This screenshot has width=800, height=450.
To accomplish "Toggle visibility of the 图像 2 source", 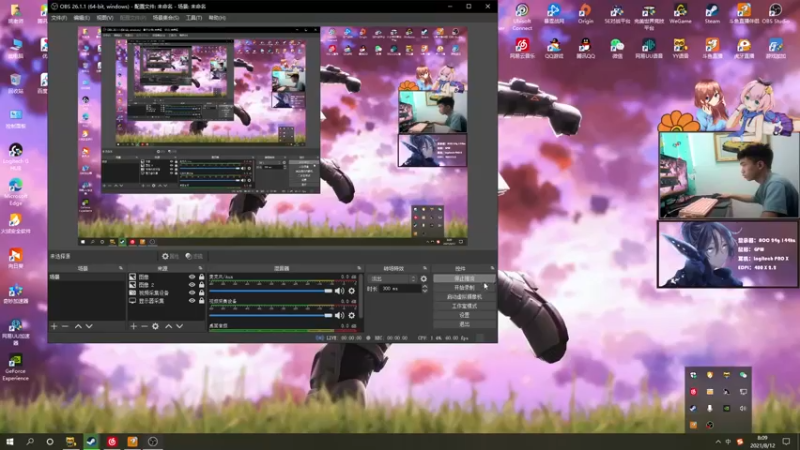I will [192, 285].
